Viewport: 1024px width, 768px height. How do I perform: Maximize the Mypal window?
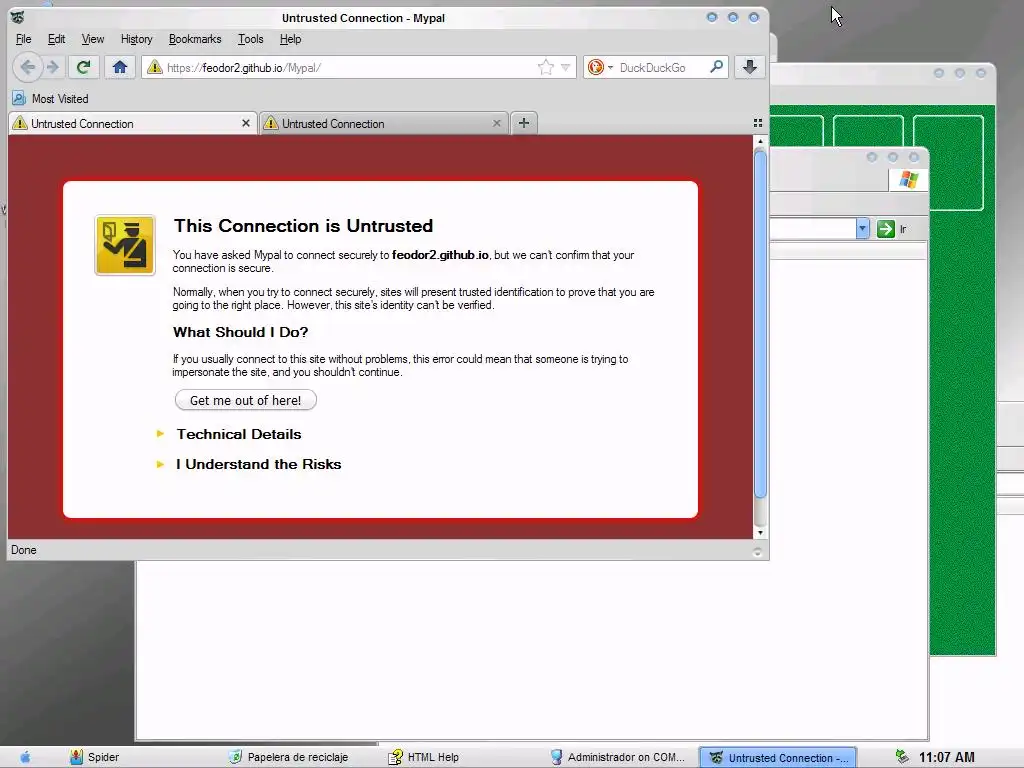point(733,18)
